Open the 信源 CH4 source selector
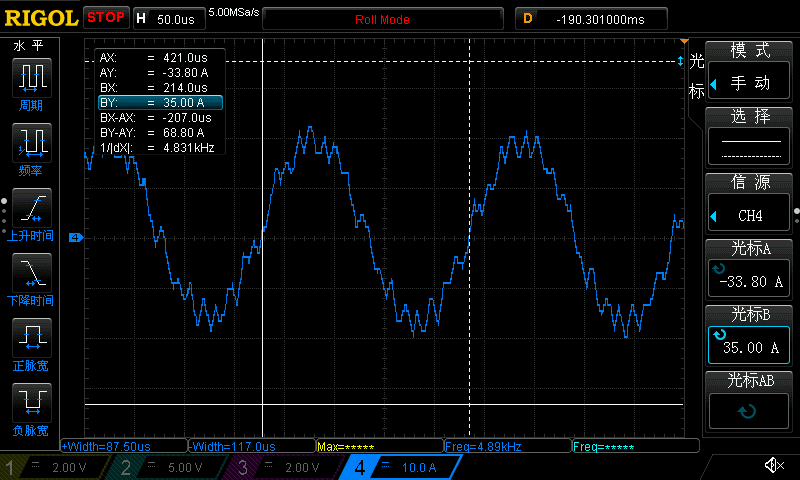The width and height of the screenshot is (800, 480). tap(748, 212)
